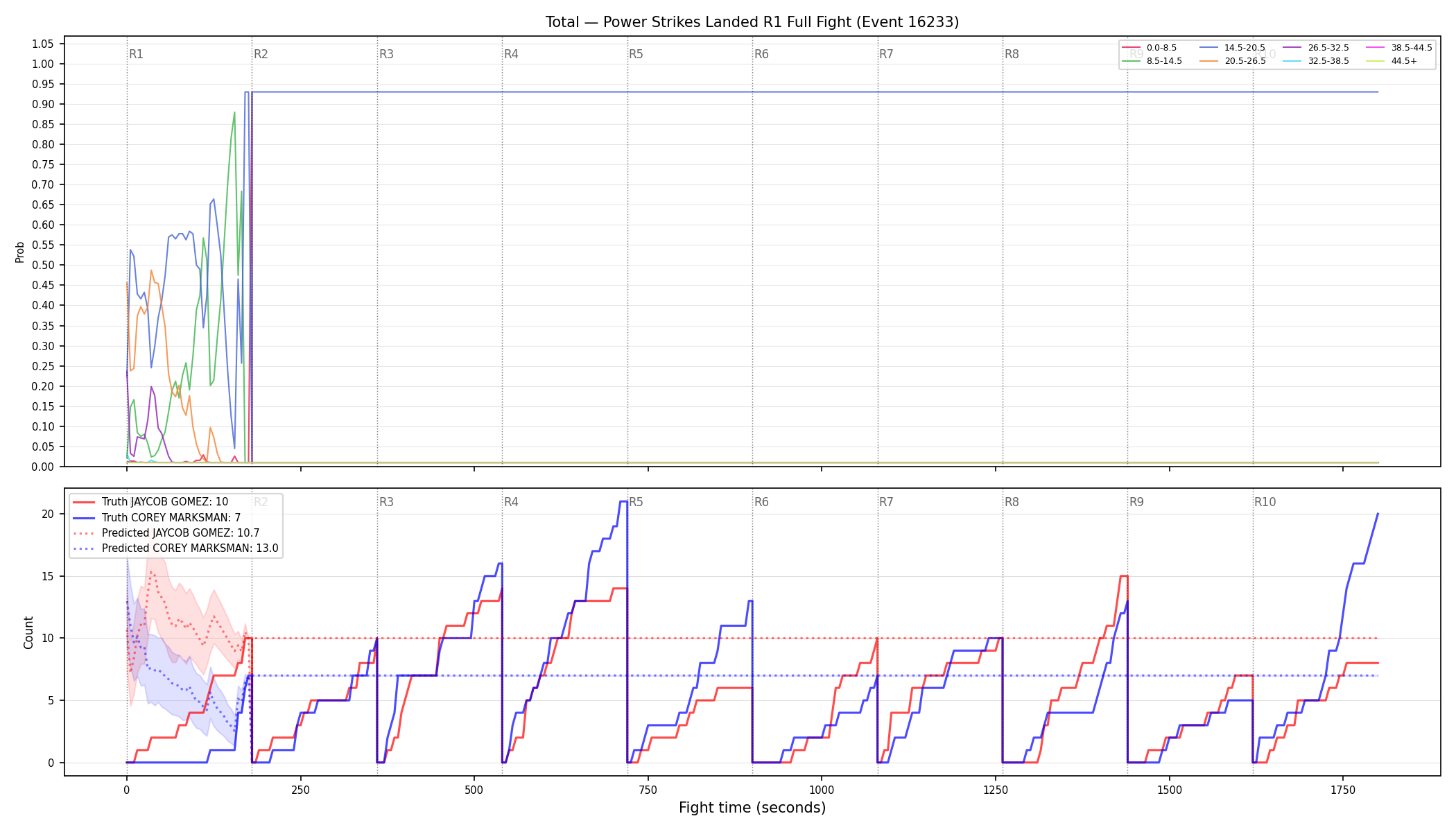Viewport: 1456px width, 832px height.
Task: Click the 20 tick on the Count axis
Action: (x=48, y=514)
